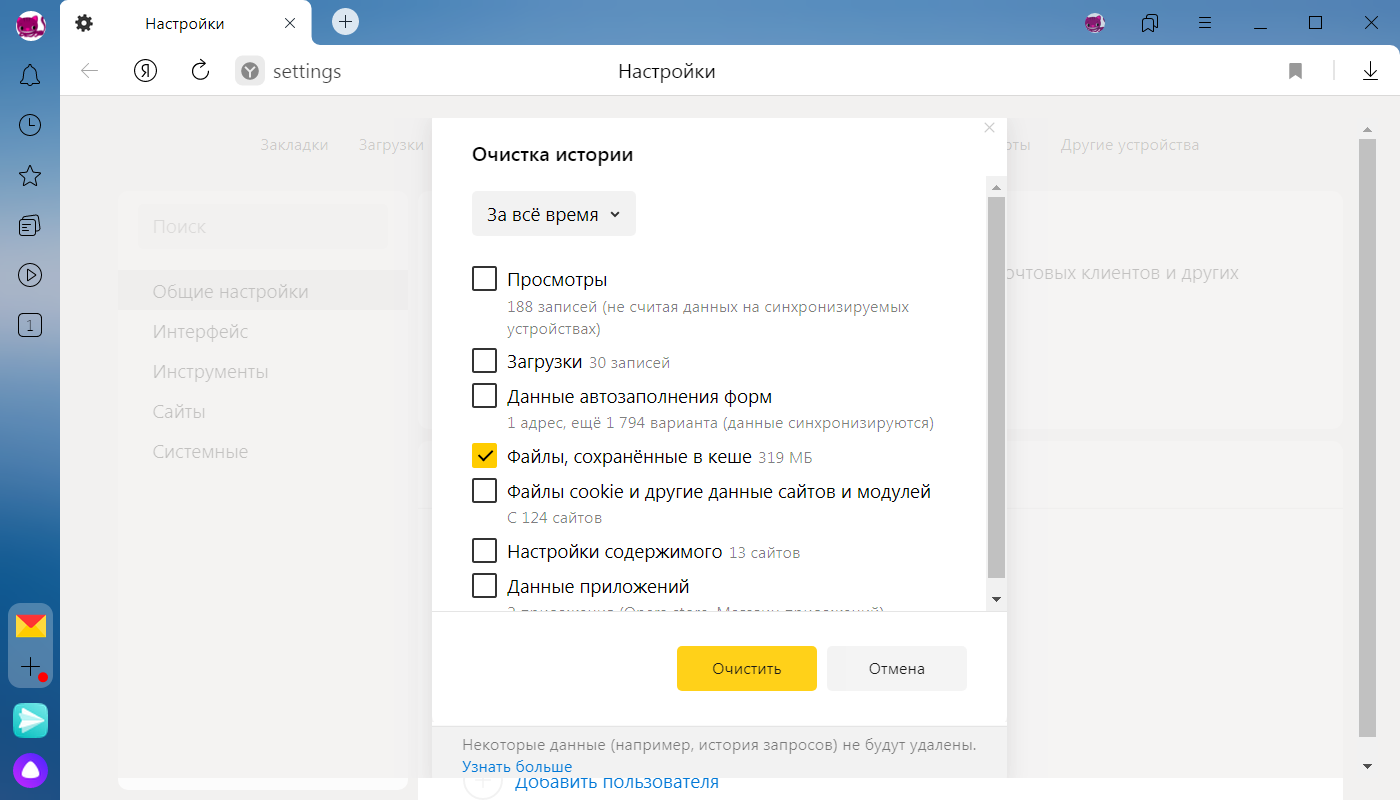Open bookmarks star icon in sidebar

[30, 176]
